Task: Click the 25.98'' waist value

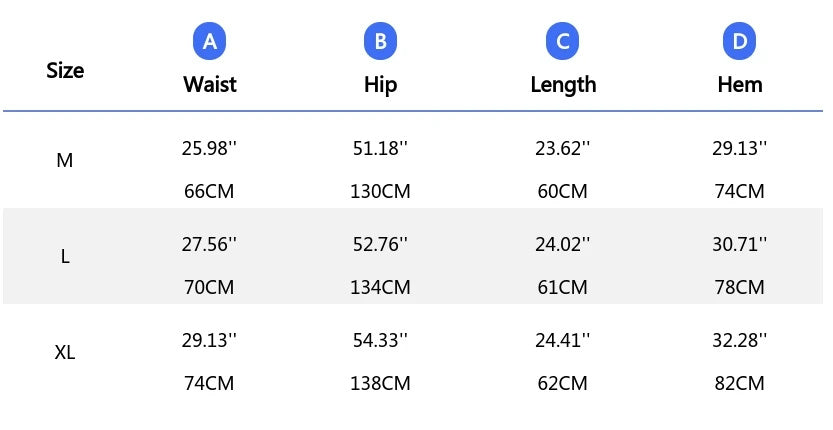Action: [209, 148]
